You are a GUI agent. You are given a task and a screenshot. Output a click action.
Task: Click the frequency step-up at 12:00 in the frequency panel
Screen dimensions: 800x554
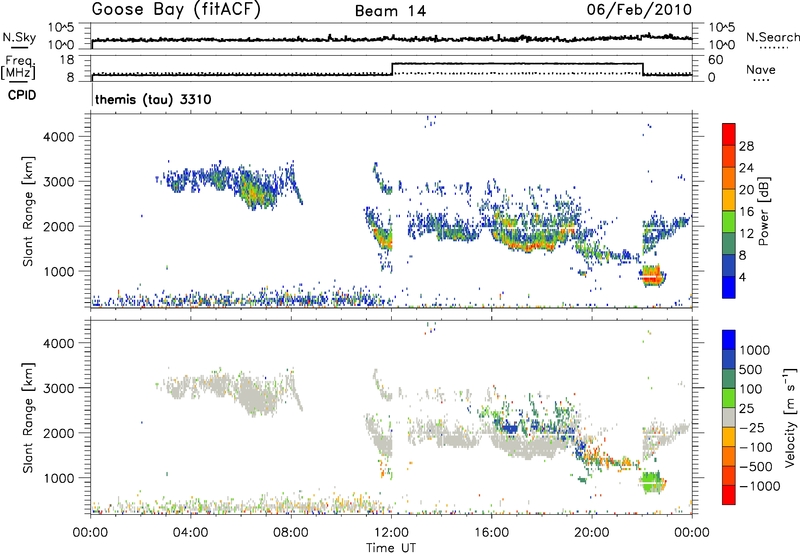click(x=392, y=69)
